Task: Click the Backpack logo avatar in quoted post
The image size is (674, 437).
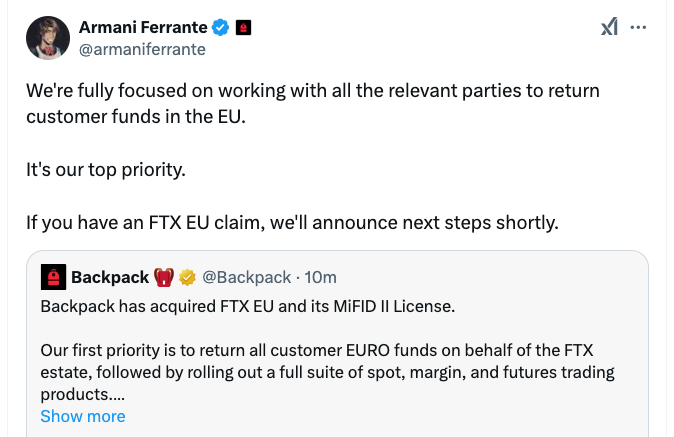Action: (53, 277)
